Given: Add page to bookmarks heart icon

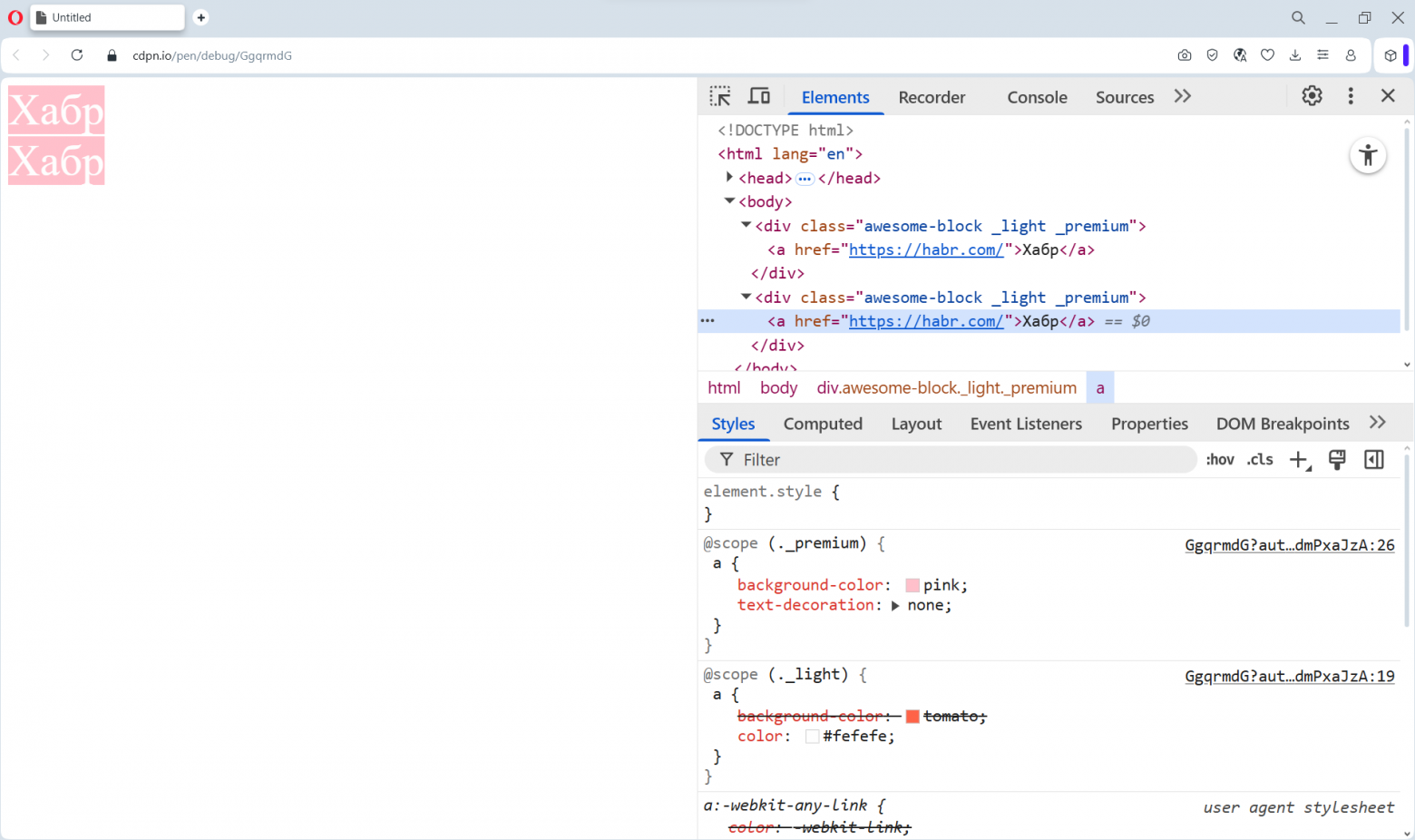Looking at the screenshot, I should pyautogui.click(x=1268, y=55).
